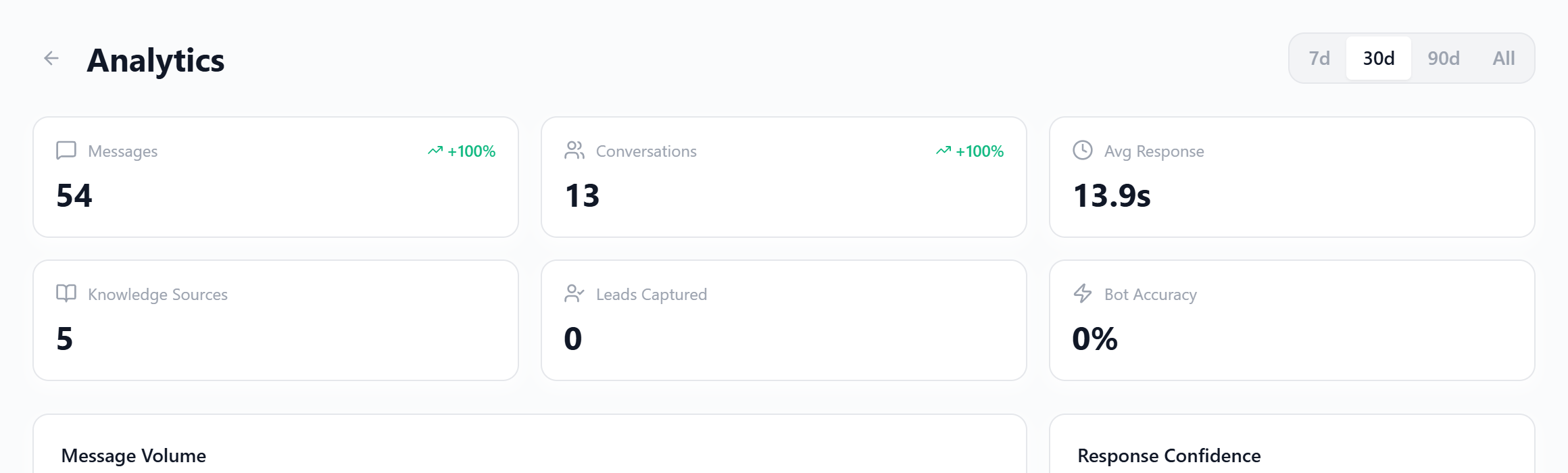The height and width of the screenshot is (473, 1568).
Task: Click the Bot Accuracy lightning icon
Action: pyautogui.click(x=1083, y=293)
